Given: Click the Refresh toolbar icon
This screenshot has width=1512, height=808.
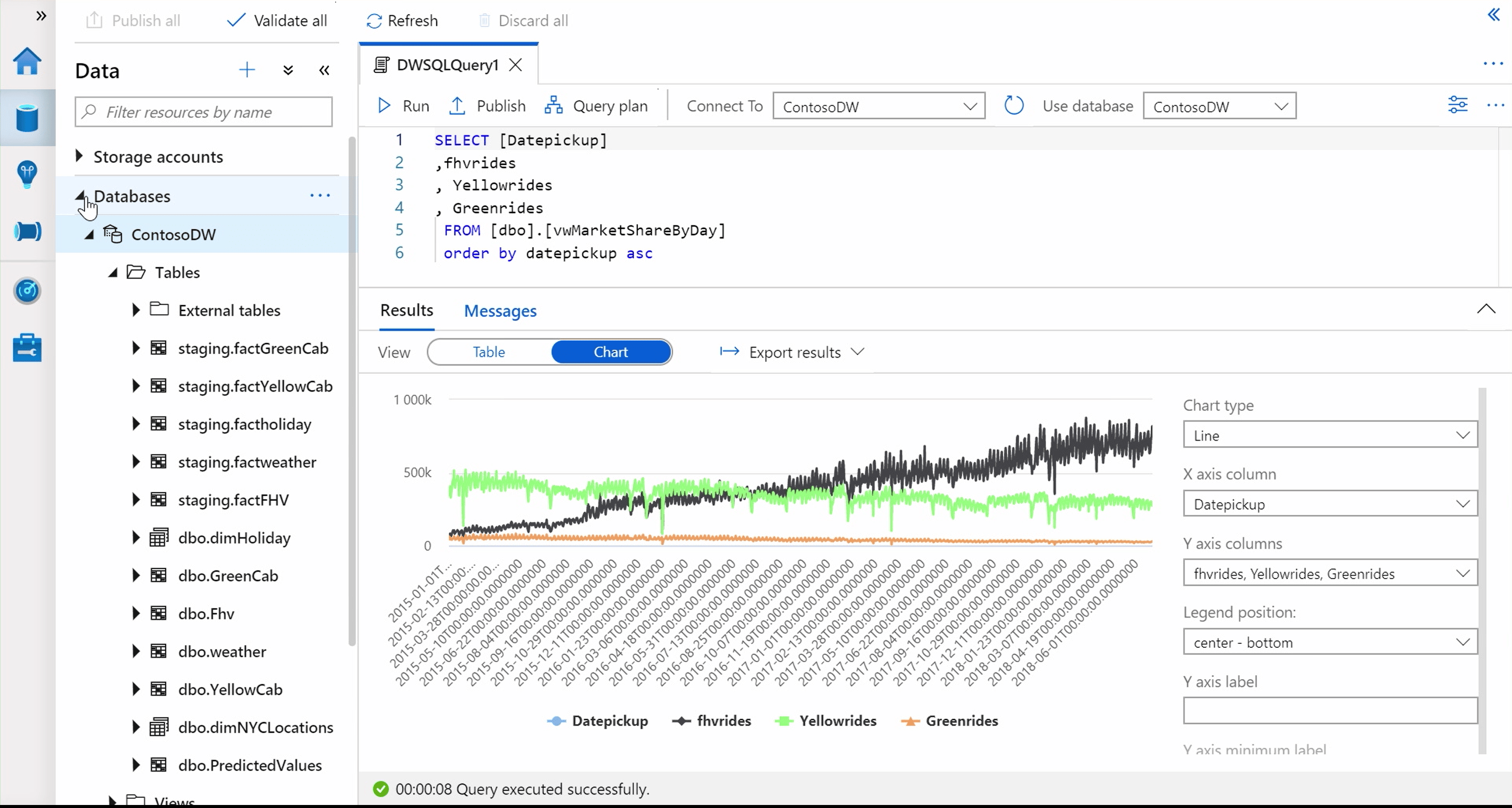Looking at the screenshot, I should [374, 21].
